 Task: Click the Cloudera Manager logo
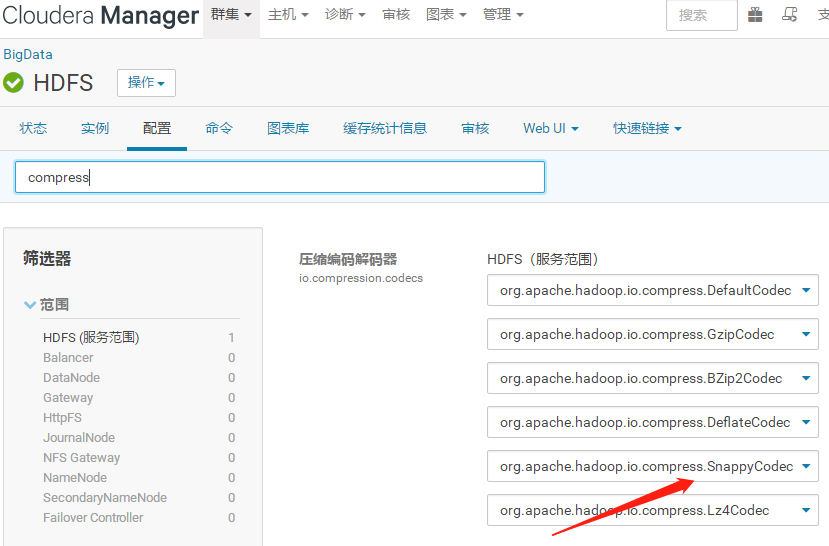click(x=100, y=16)
